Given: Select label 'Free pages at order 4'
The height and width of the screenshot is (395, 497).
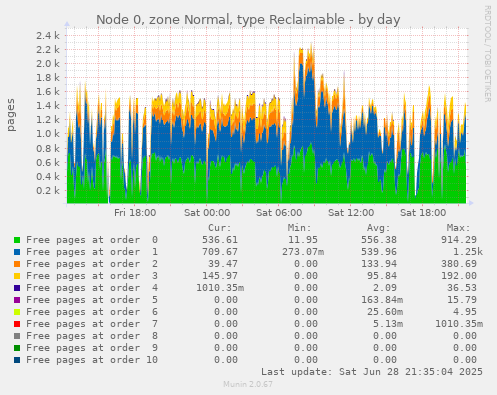Looking at the screenshot, I should [x=92, y=288].
